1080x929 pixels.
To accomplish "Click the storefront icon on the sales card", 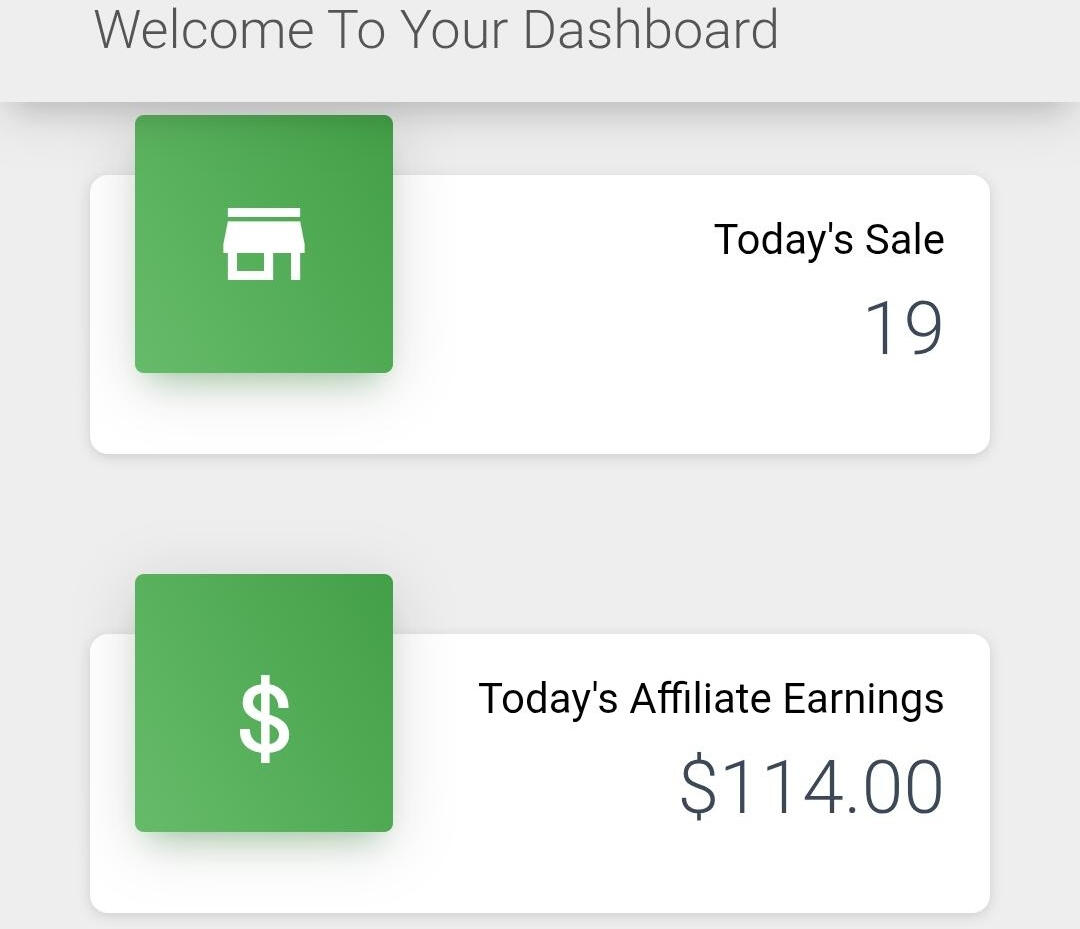I will [263, 244].
